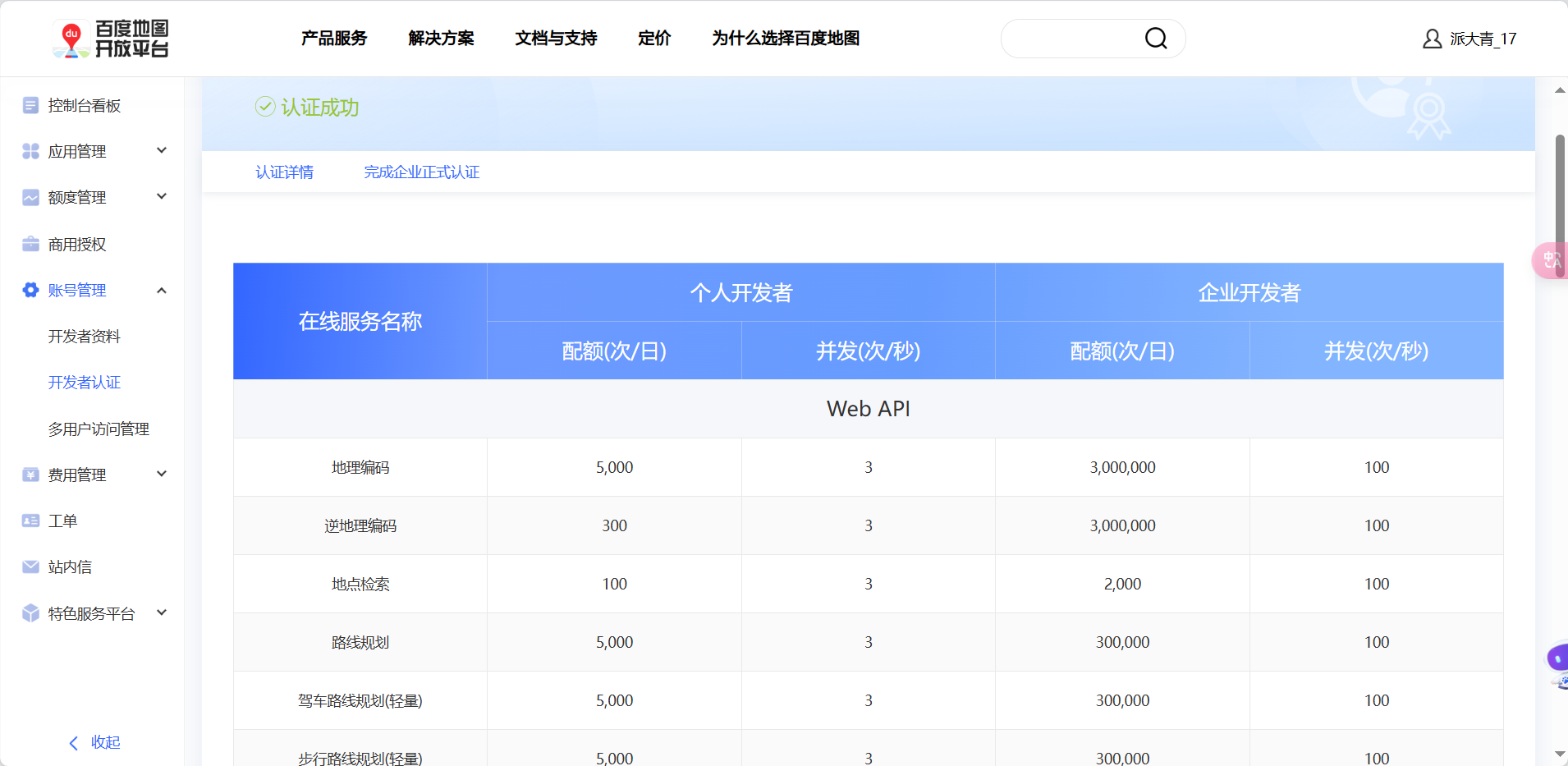Click the 额度管理 chart icon
This screenshot has height=766, width=1568.
point(30,198)
